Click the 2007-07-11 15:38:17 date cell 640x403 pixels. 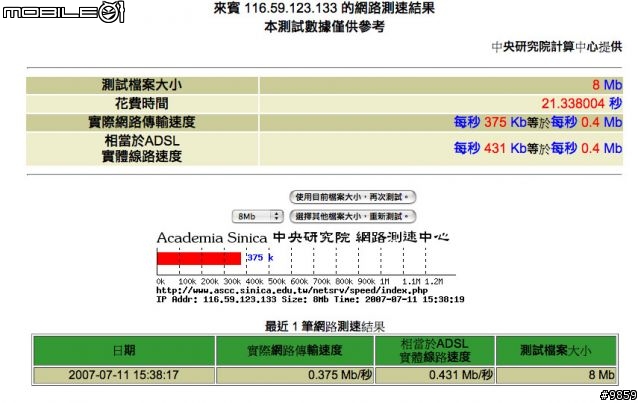pyautogui.click(x=124, y=375)
